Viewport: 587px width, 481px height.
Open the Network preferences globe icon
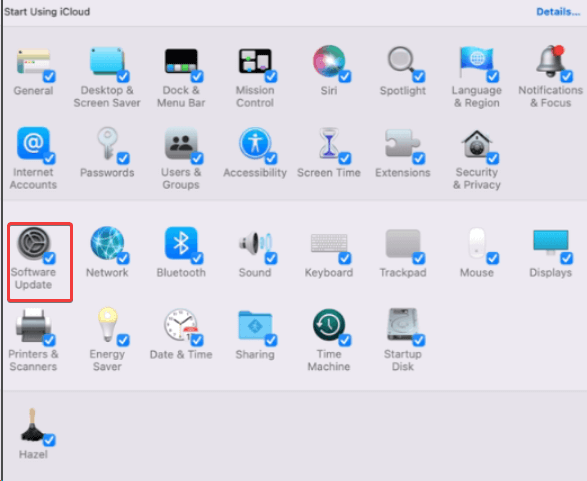point(107,243)
